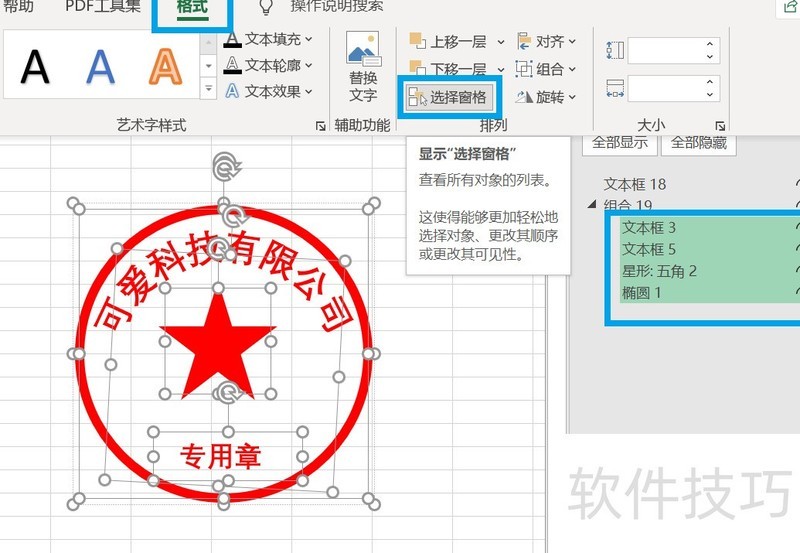Open the 文本填充 dropdown arrow
Screen dimensions: 800x553
[x=309, y=39]
